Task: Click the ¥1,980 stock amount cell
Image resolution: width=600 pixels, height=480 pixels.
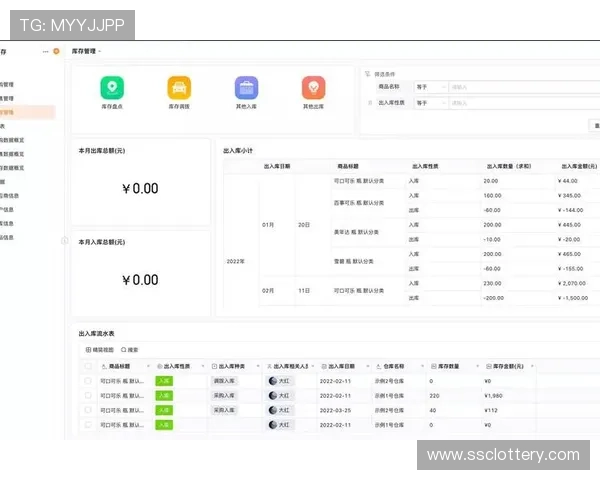Action: 493,395
